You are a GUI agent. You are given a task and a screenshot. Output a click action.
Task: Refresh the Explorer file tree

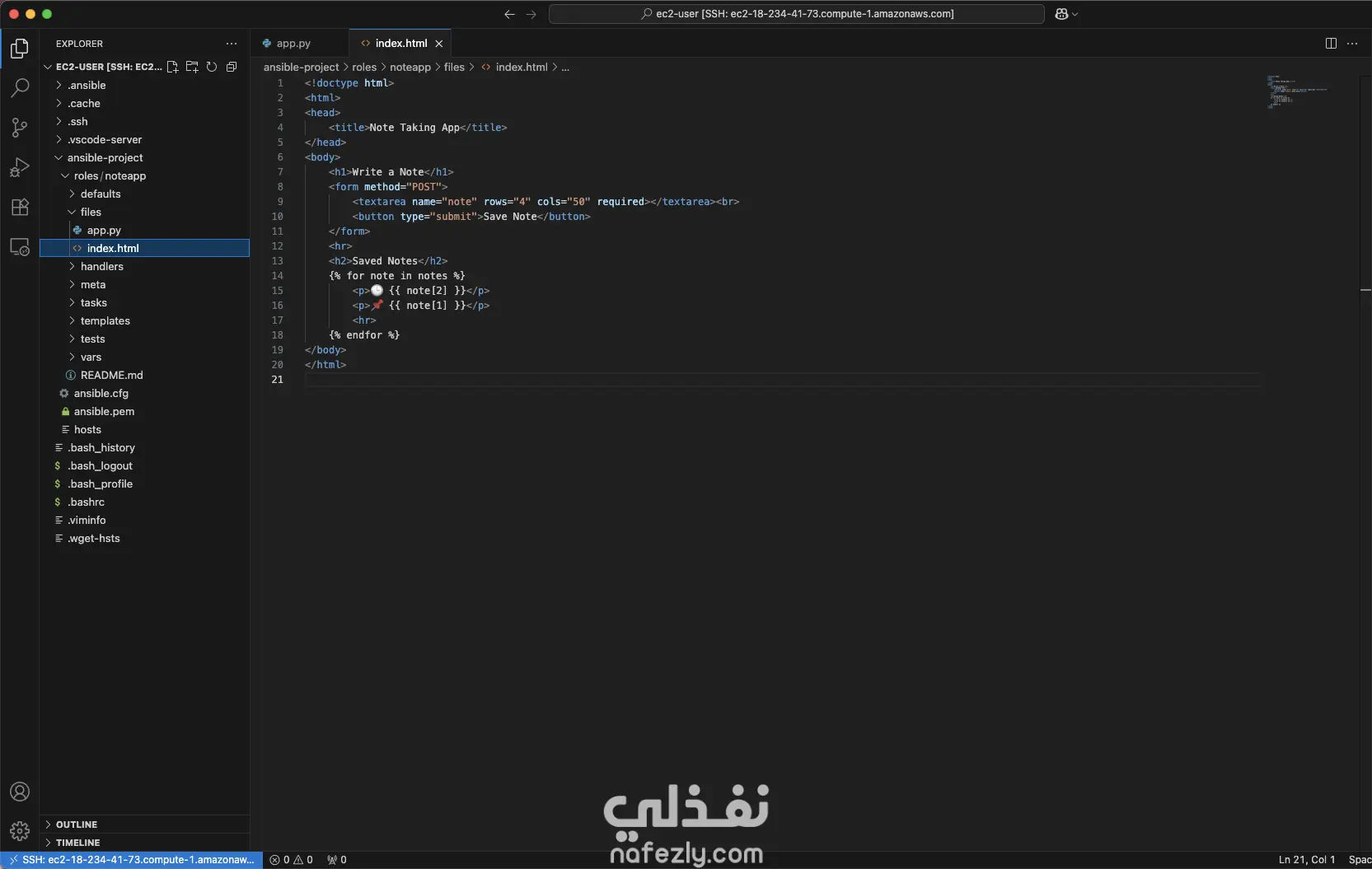point(212,67)
